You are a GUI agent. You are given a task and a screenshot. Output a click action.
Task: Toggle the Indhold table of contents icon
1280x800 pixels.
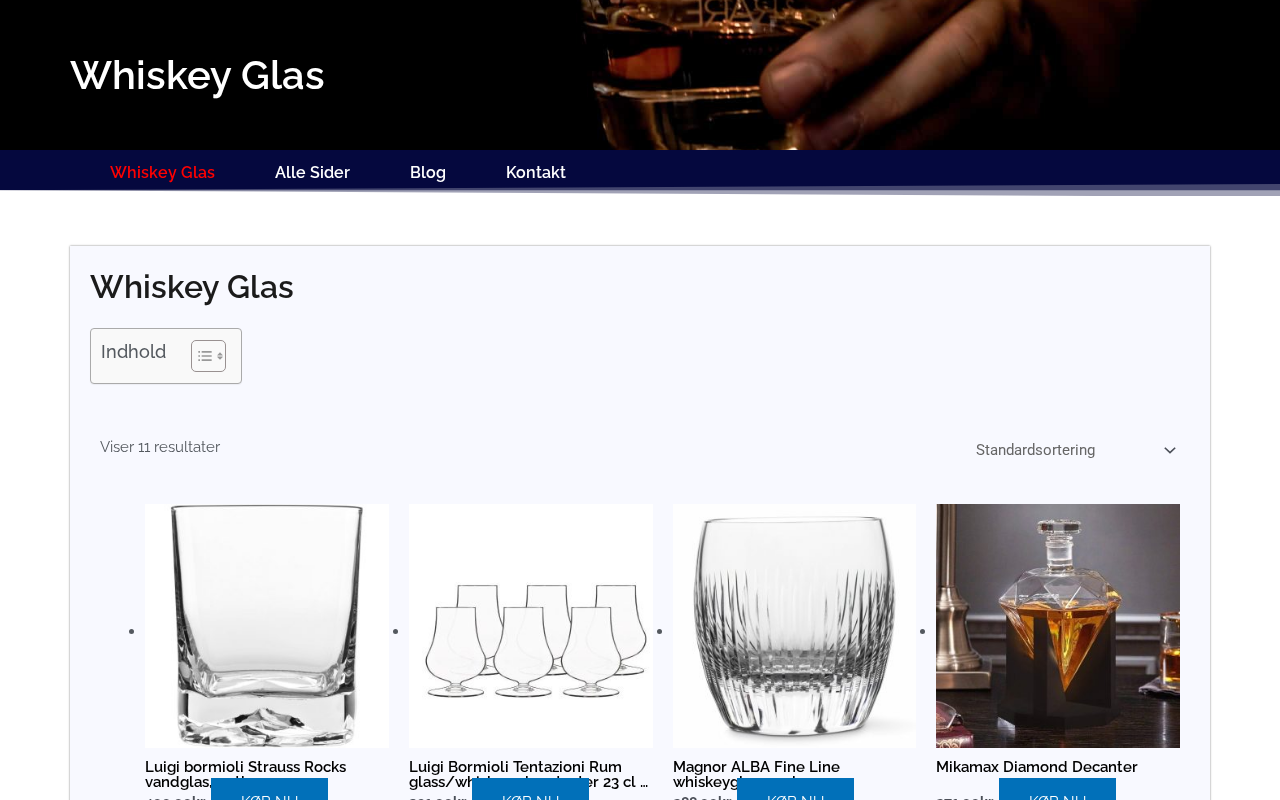pyautogui.click(x=208, y=356)
